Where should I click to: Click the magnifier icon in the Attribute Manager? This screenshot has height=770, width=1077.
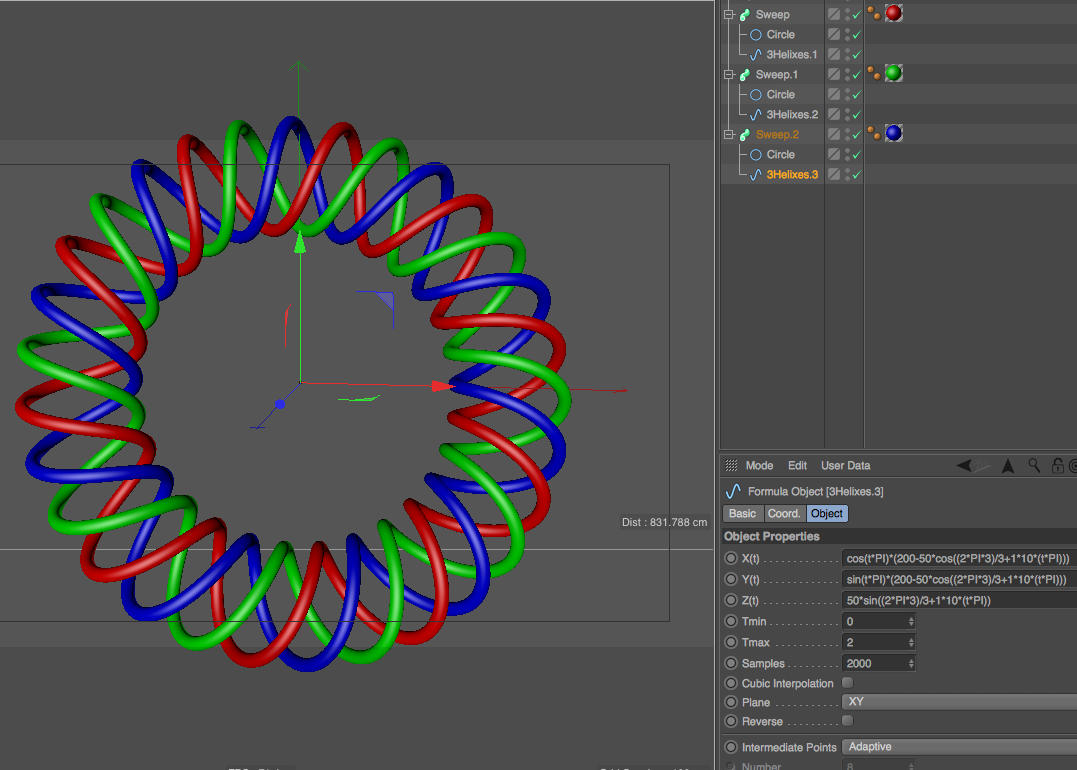coord(1035,466)
